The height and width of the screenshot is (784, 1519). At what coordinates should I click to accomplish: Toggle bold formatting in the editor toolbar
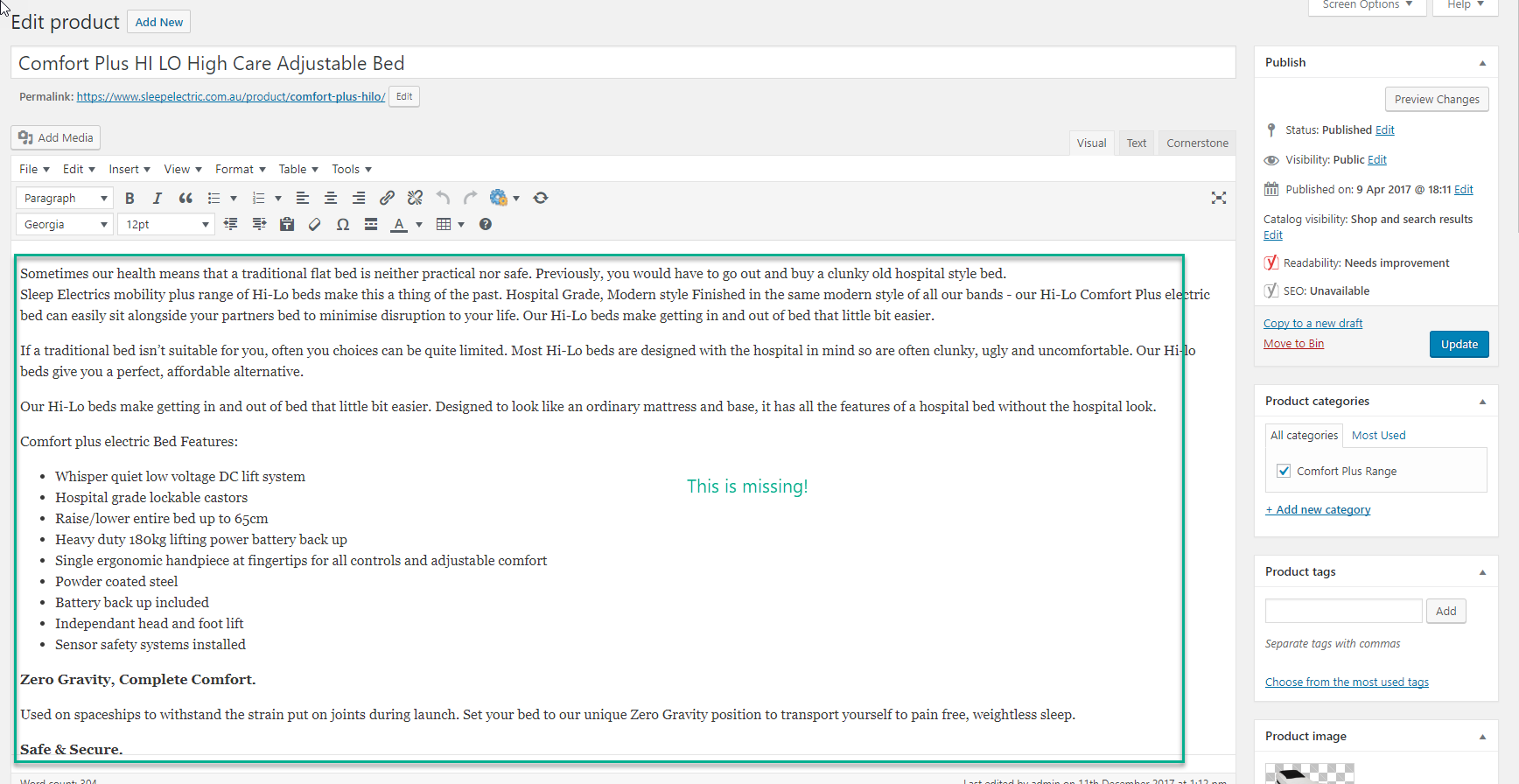pyautogui.click(x=129, y=199)
